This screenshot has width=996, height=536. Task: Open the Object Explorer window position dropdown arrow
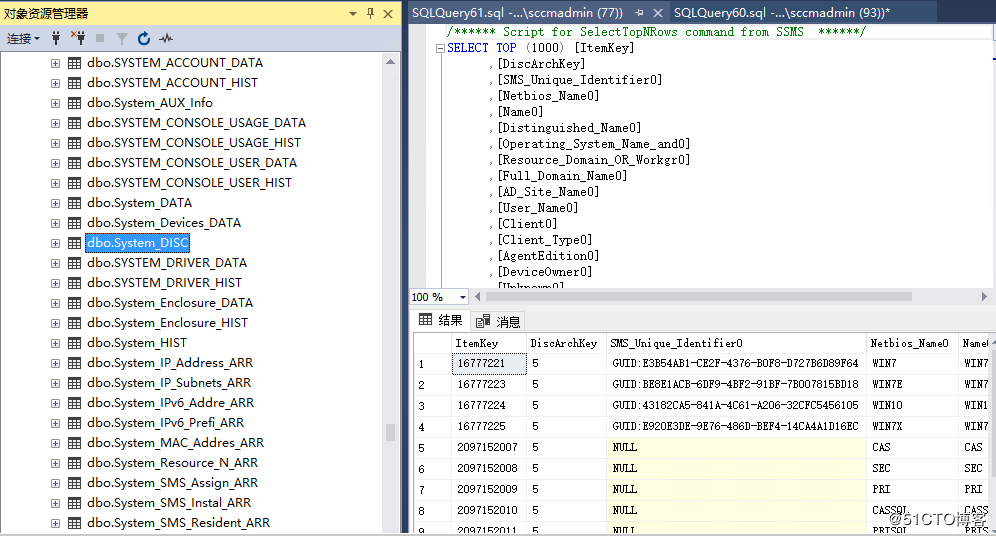[353, 13]
